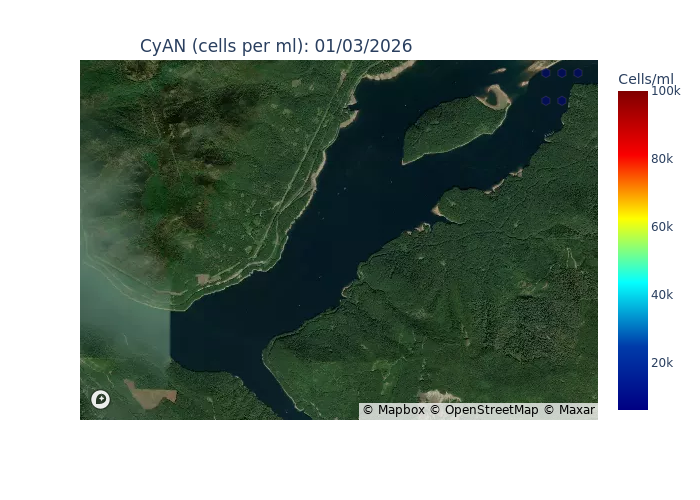Select the top-right blue hexagon marker
Screen dimensions: 700x500
click(578, 73)
